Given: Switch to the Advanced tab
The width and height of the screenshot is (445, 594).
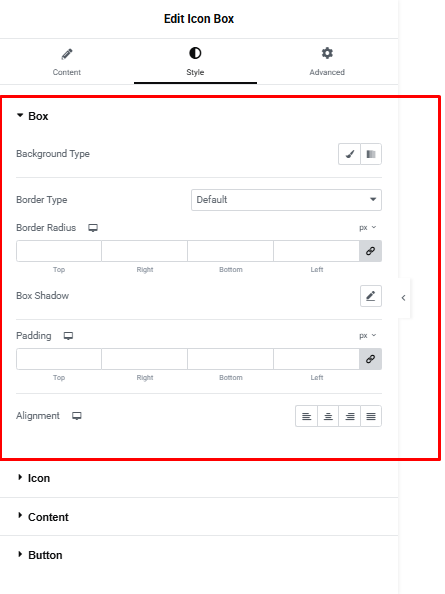Looking at the screenshot, I should click(327, 62).
